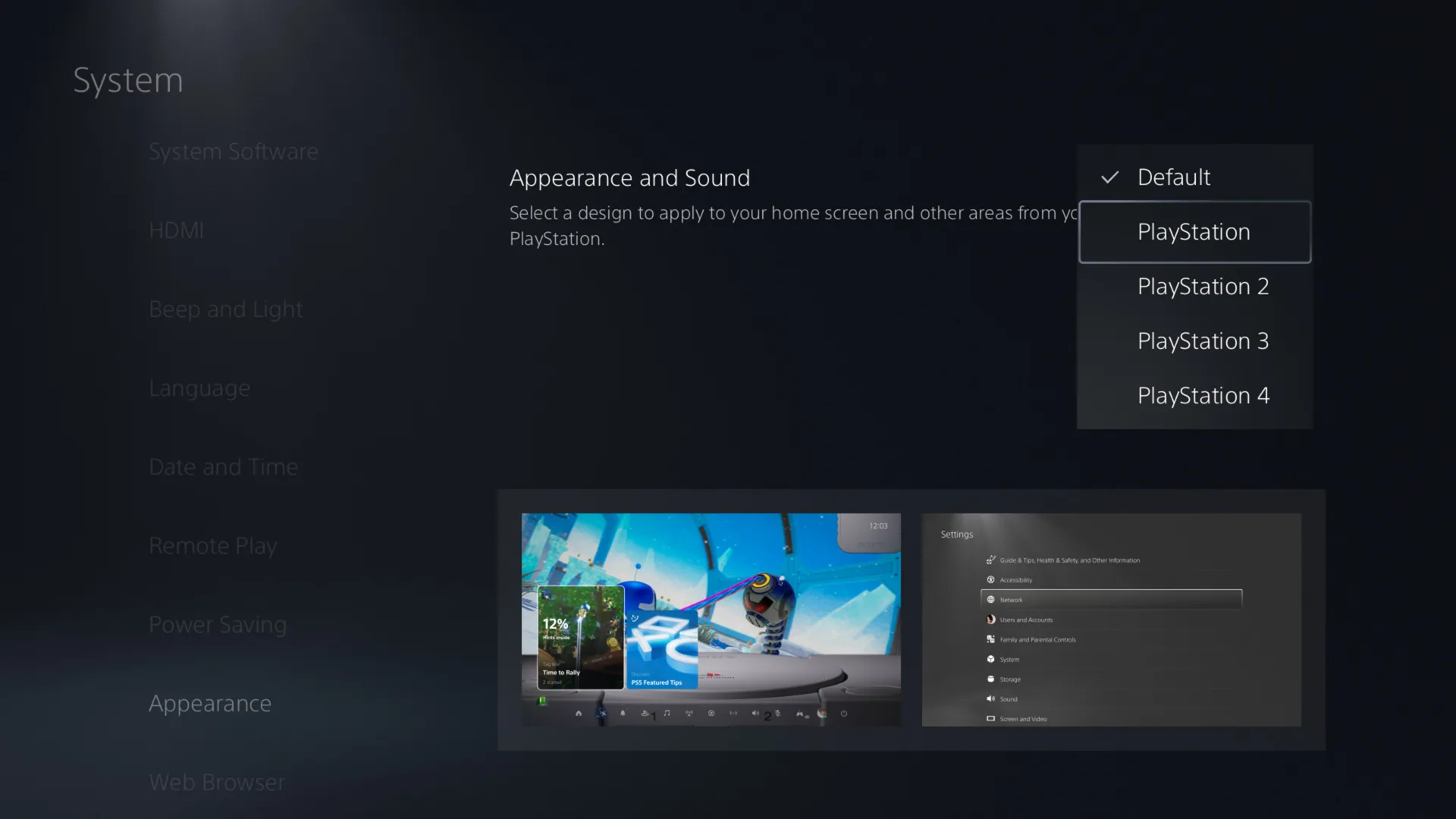Open the Notifications bell in the control bar preview
The image size is (1456, 819).
coord(623,713)
